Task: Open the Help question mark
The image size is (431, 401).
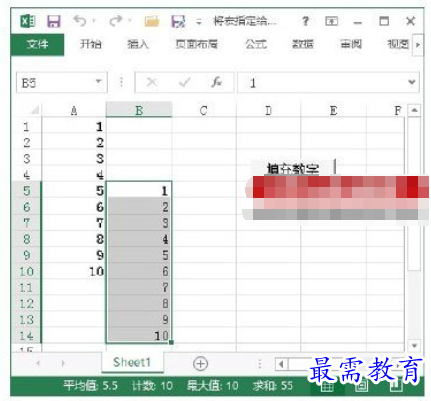Action: point(305,22)
